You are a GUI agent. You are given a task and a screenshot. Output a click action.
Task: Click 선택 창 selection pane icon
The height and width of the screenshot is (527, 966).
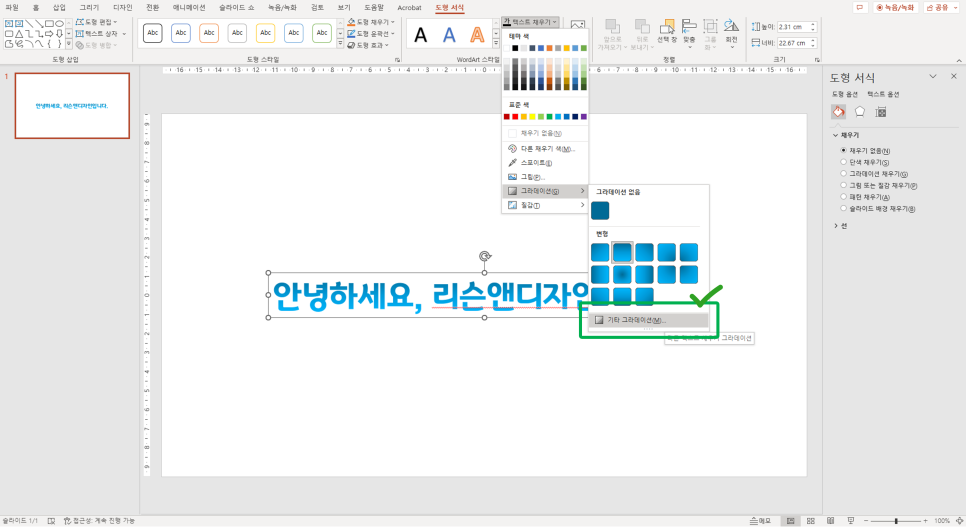click(667, 31)
